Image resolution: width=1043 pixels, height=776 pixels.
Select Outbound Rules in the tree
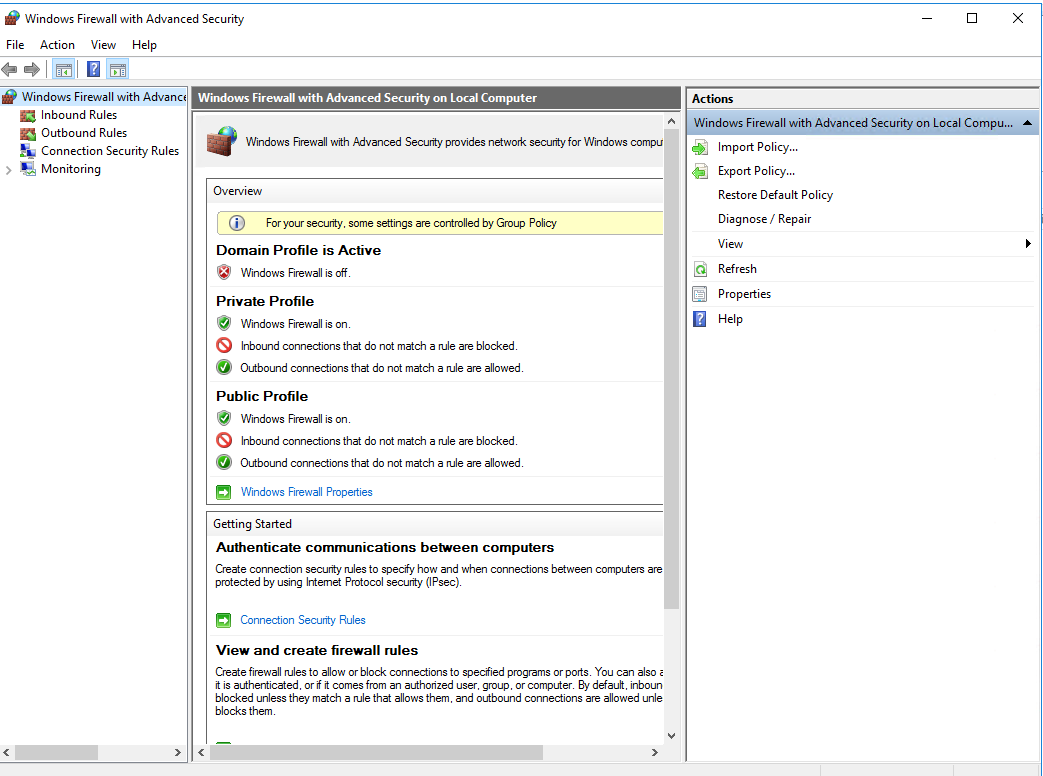(83, 133)
